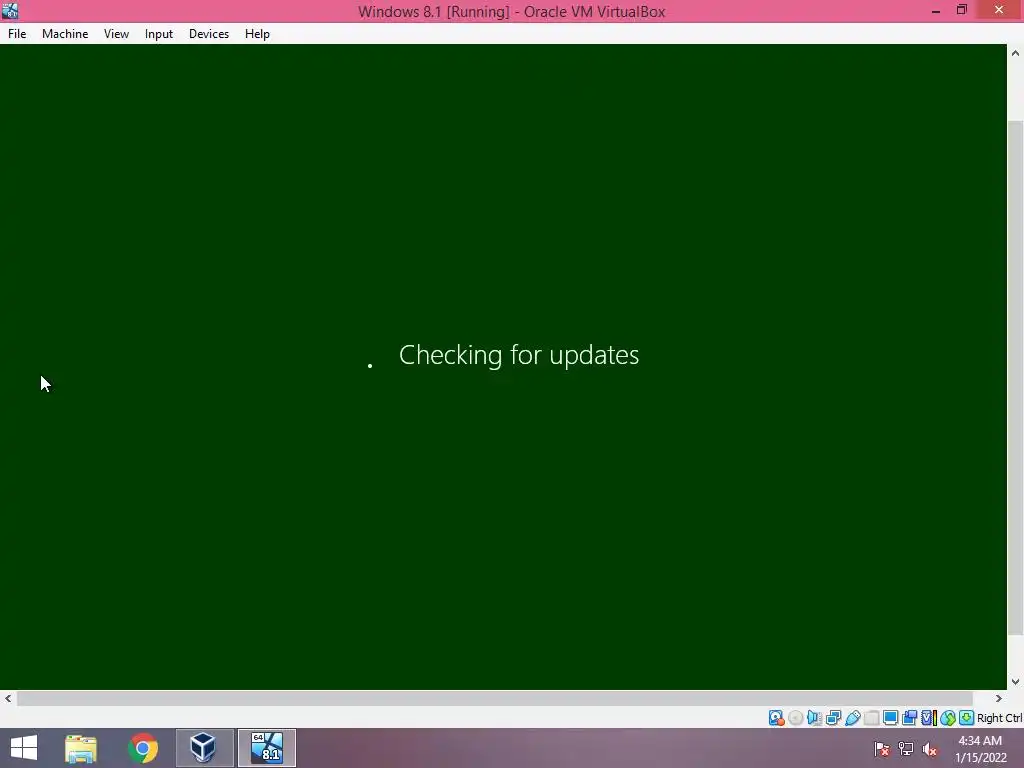Open the View menu
Viewport: 1024px width, 768px height.
point(116,34)
